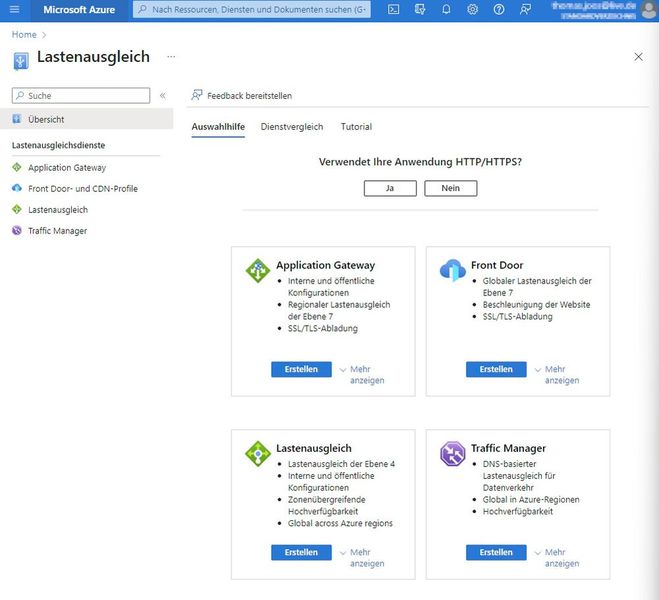Screen dimensions: 659x600
Task: Click the Application Gateway card icon
Action: [258, 271]
